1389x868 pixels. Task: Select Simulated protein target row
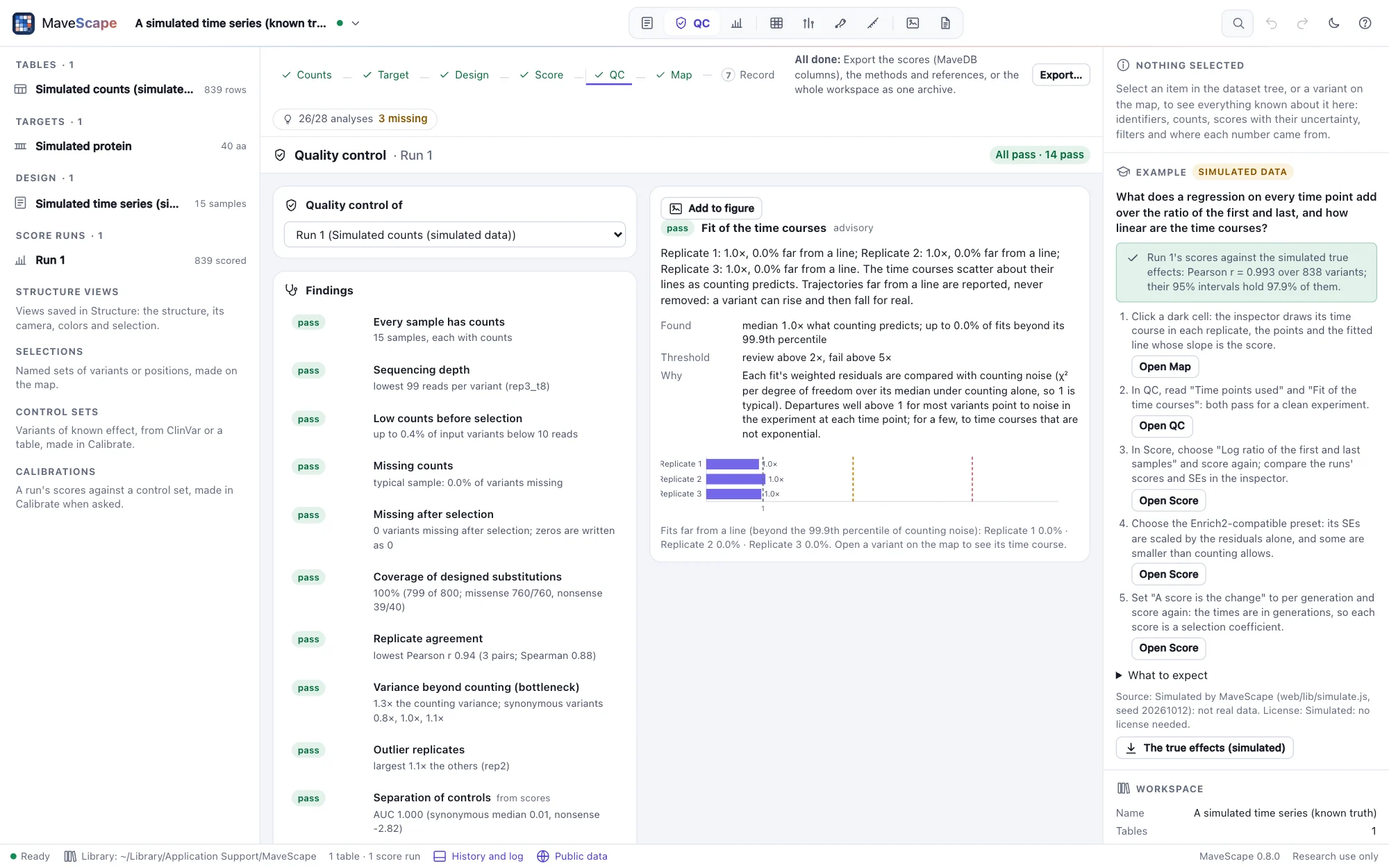coord(131,147)
